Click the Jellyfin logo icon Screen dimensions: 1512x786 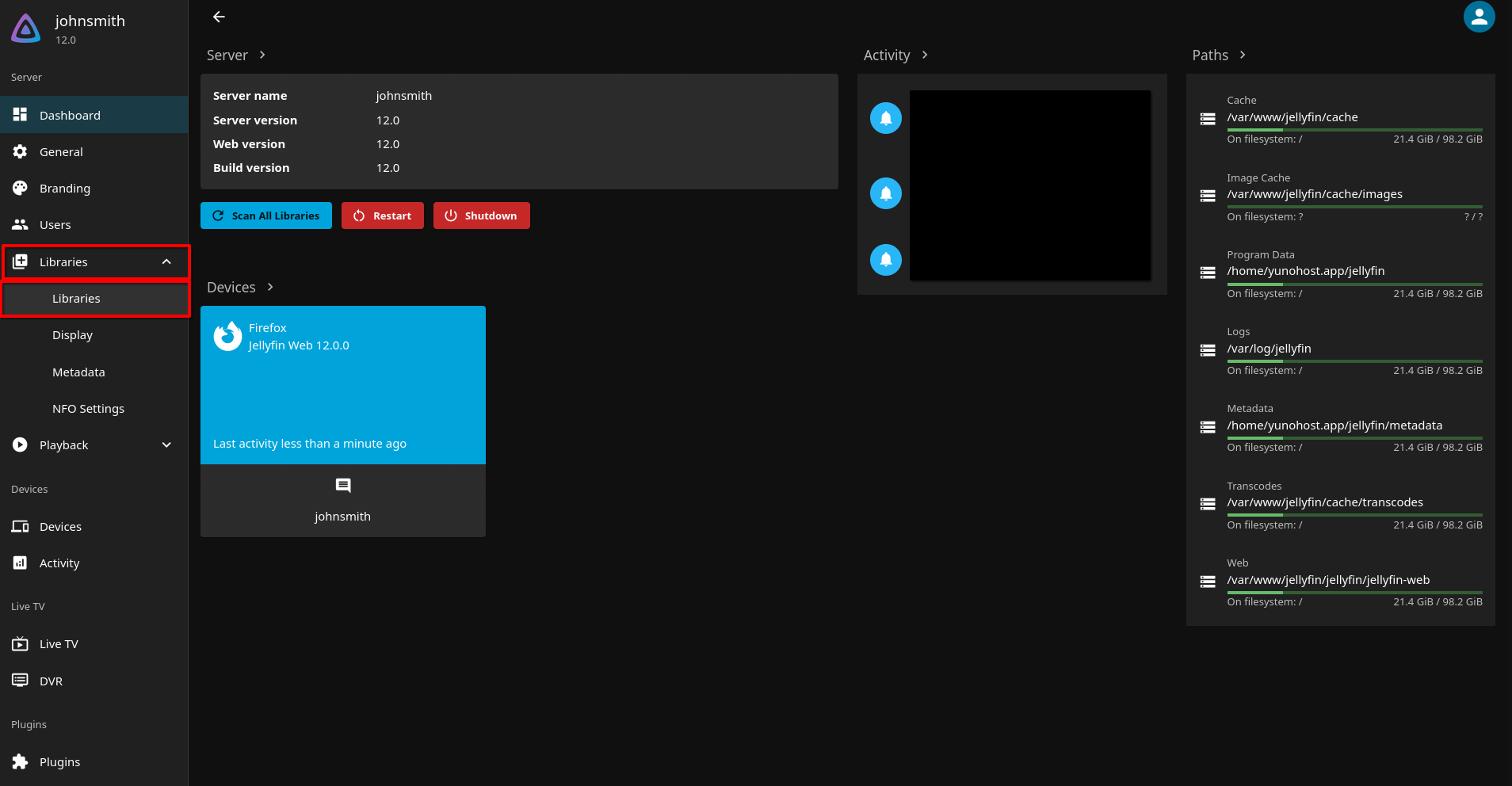pyautogui.click(x=25, y=29)
